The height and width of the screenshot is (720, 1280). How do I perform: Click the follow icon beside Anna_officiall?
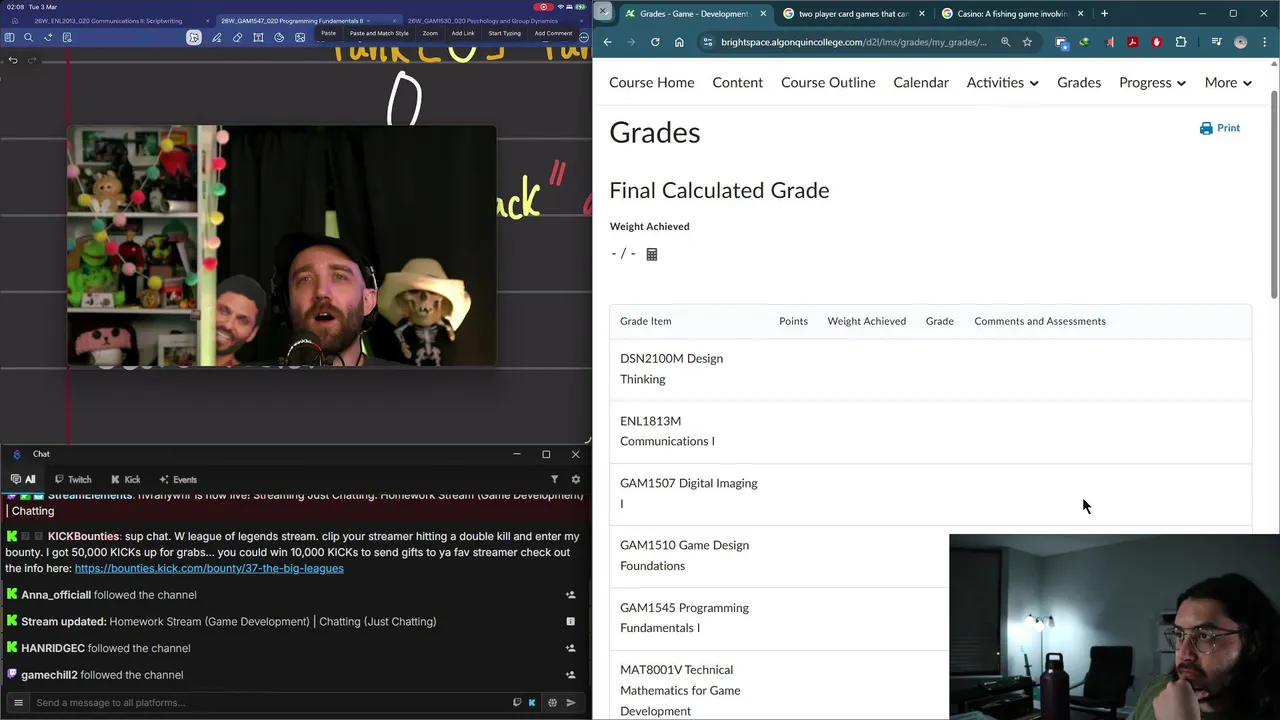tap(571, 595)
